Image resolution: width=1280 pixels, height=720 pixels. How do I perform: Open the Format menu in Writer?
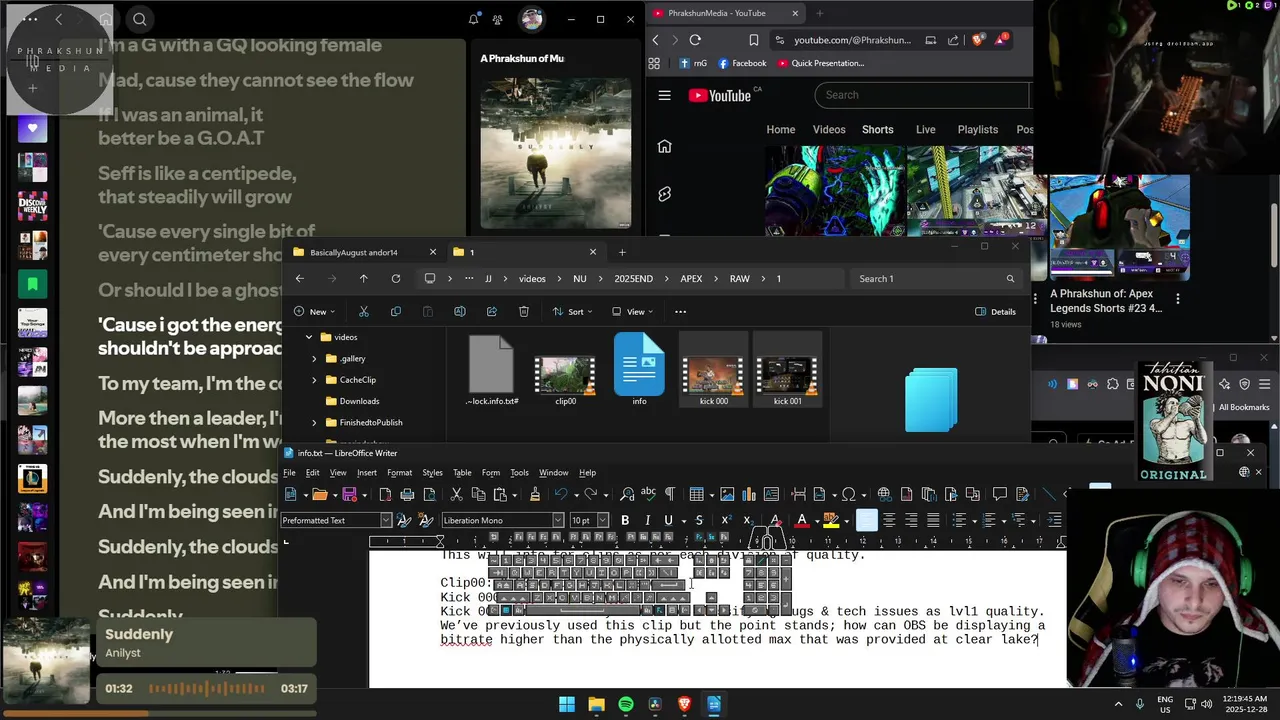[399, 473]
